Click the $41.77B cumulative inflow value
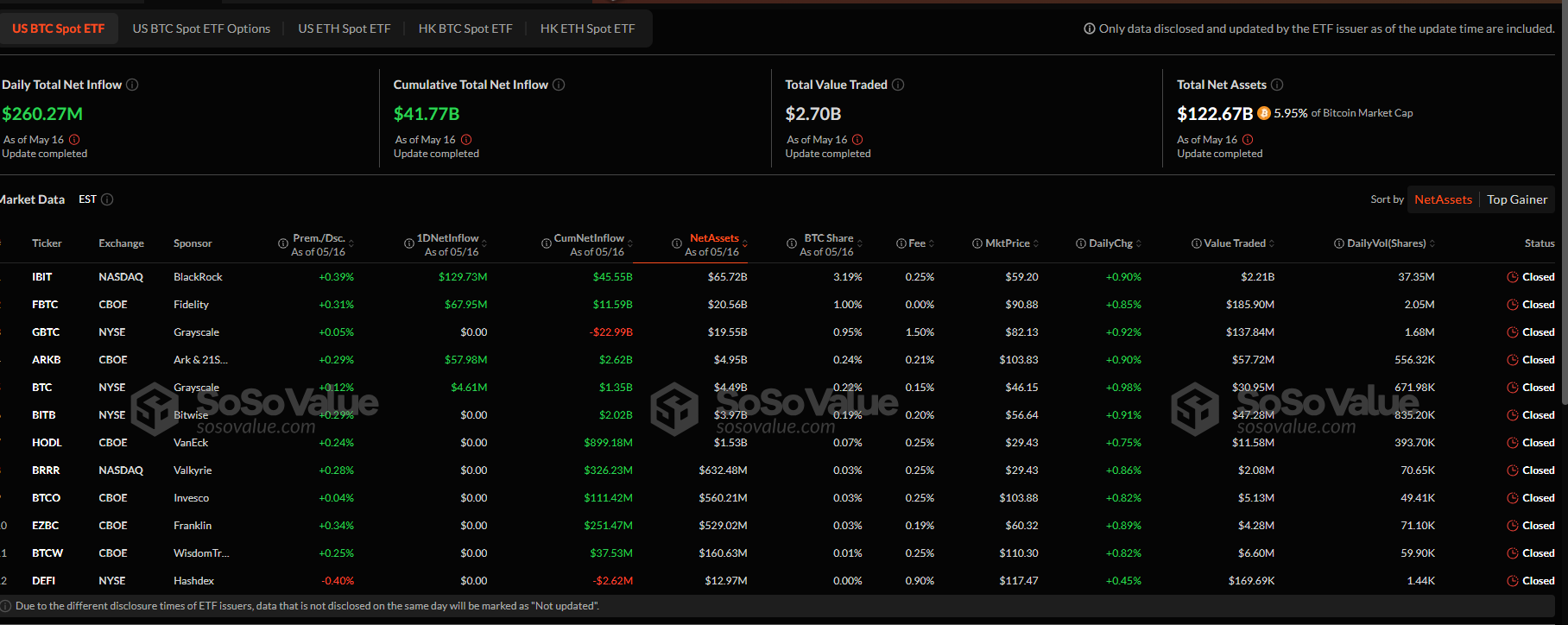This screenshot has height=625, width=1568. point(427,114)
